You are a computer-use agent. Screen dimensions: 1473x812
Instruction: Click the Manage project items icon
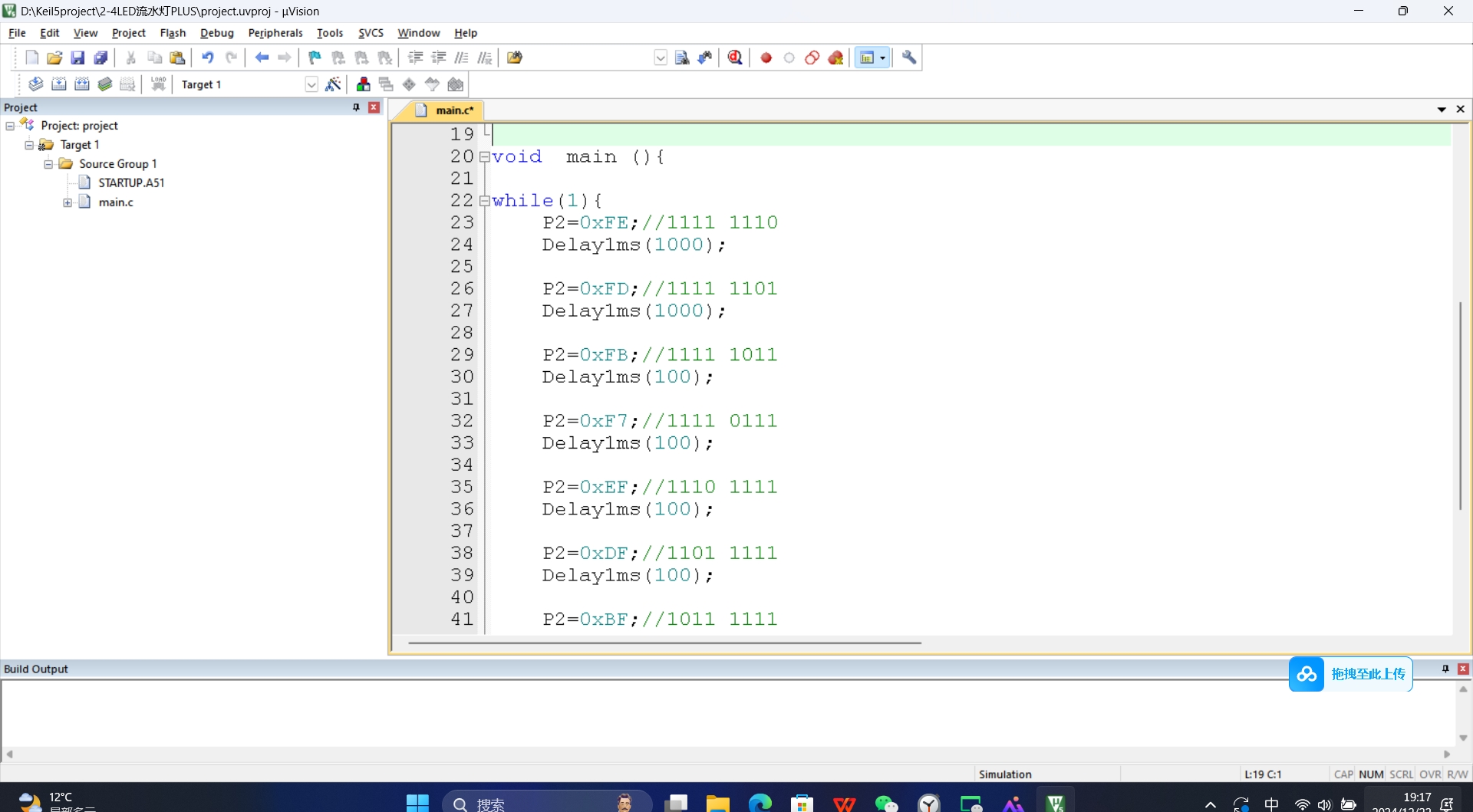click(x=364, y=84)
